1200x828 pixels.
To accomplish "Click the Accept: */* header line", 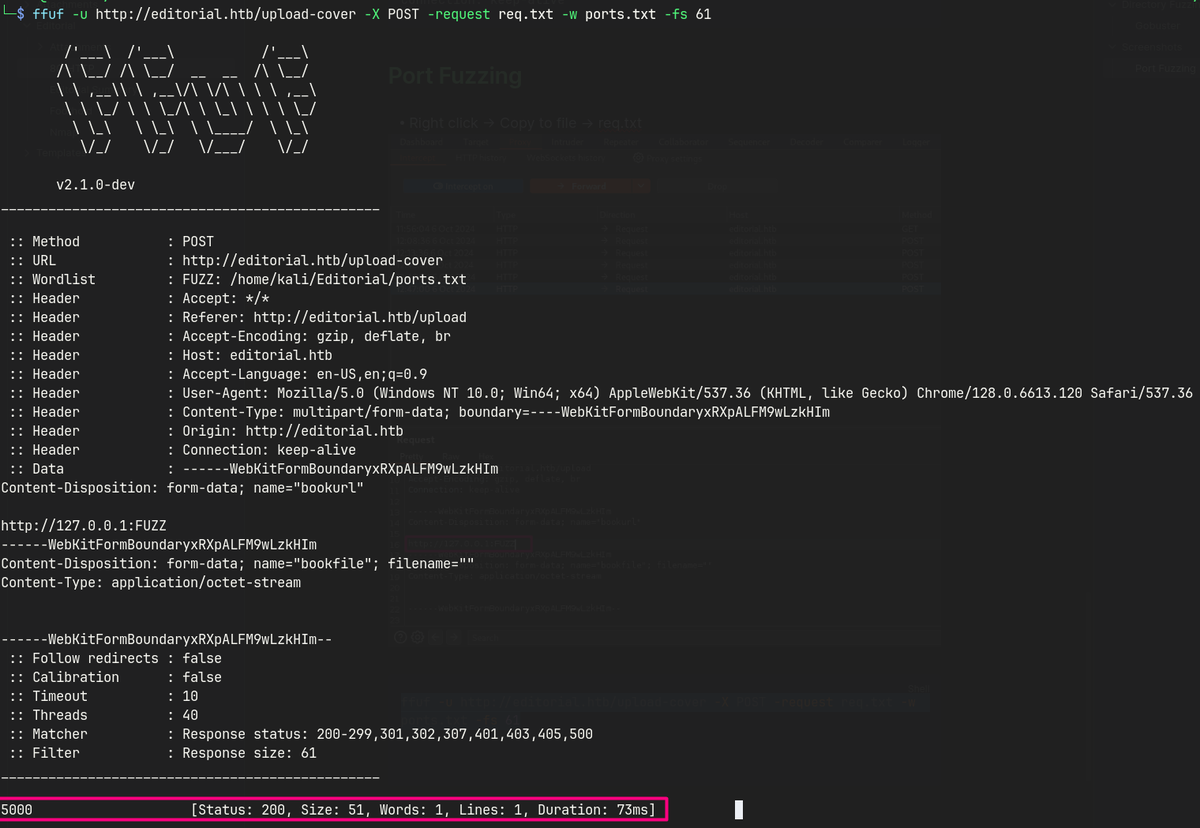I will (225, 299).
